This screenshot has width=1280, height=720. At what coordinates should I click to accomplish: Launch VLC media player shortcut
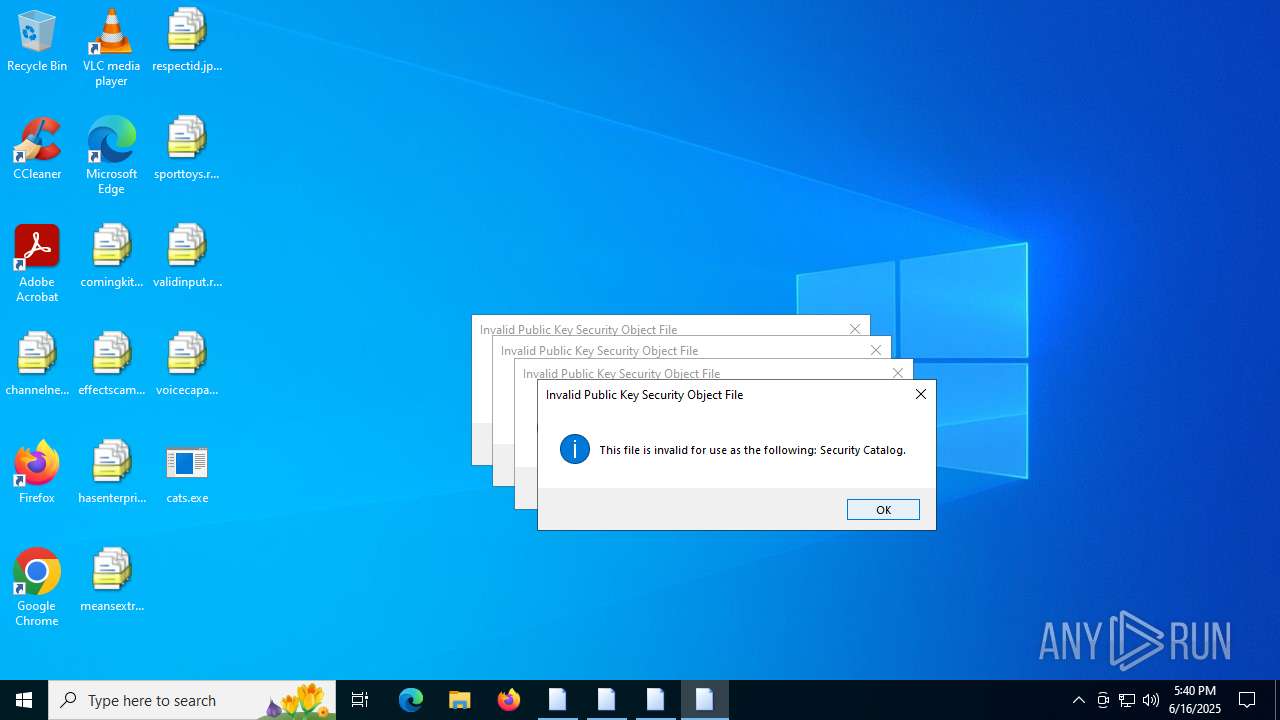111,48
